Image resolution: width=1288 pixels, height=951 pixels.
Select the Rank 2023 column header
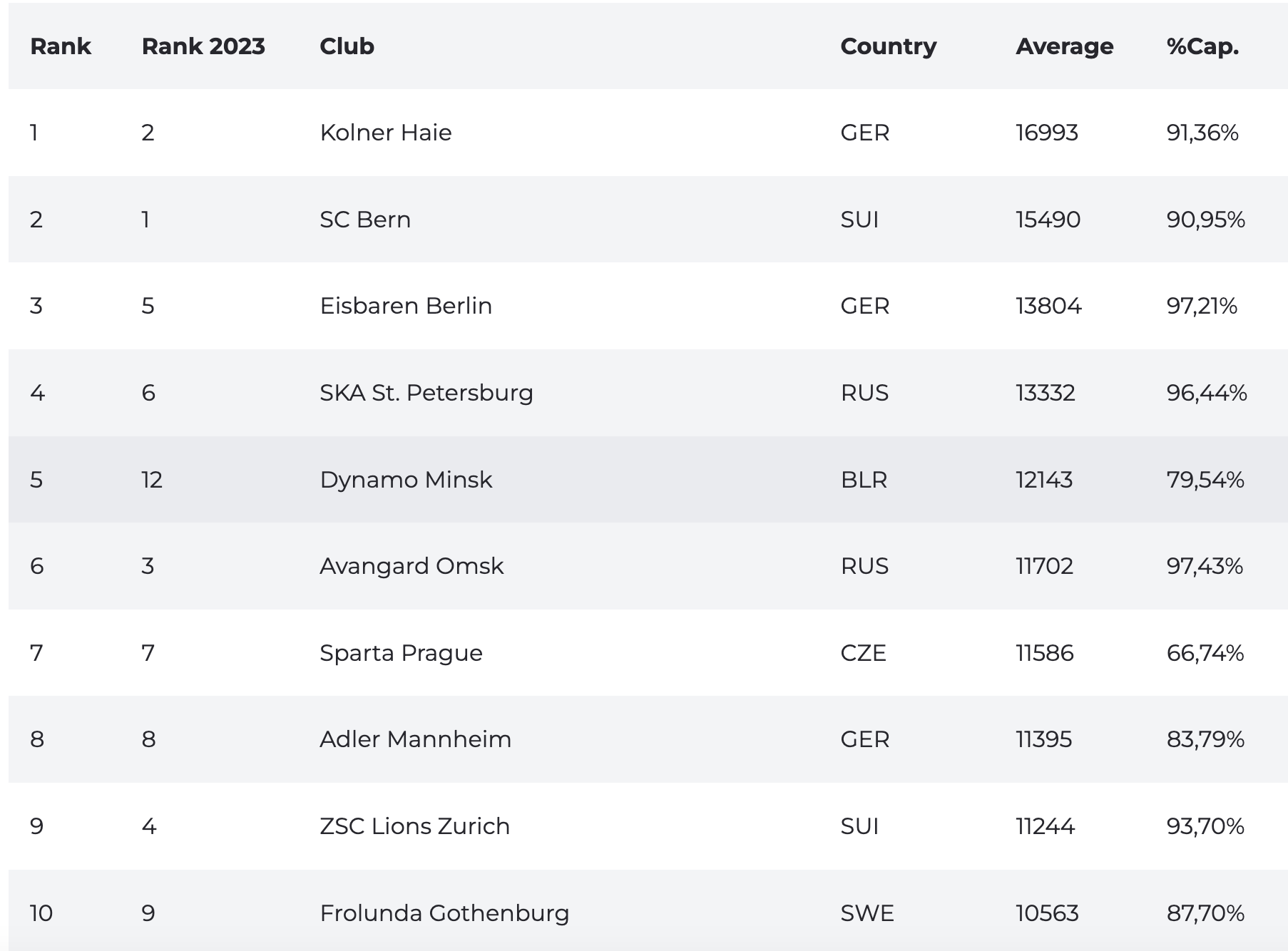click(203, 46)
